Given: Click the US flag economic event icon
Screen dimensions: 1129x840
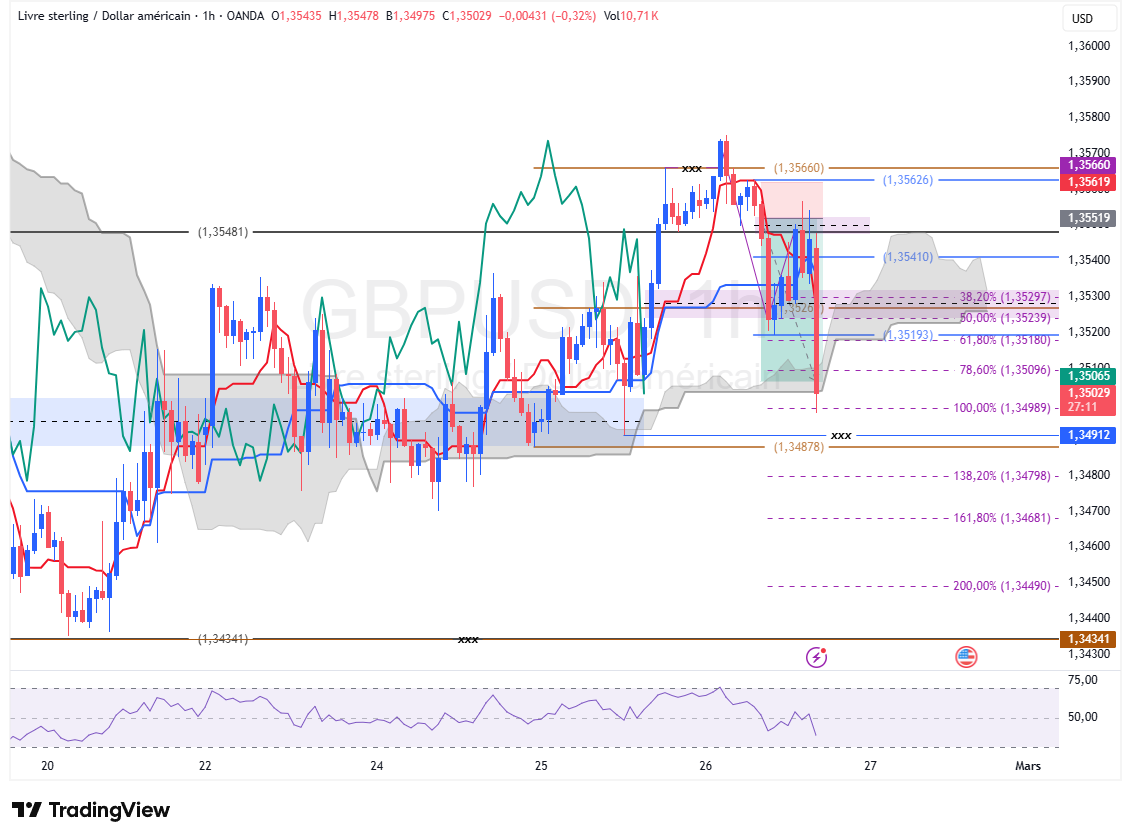Looking at the screenshot, I should (966, 656).
